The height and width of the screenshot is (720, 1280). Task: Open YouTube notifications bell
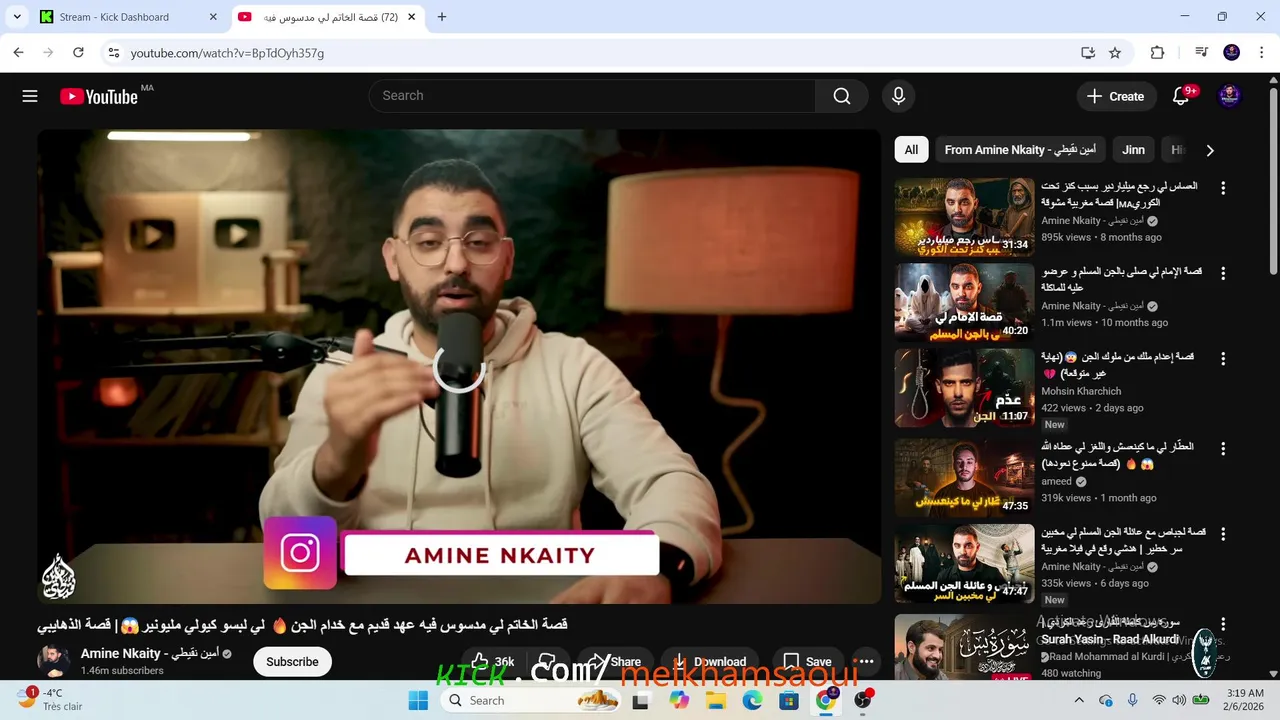[x=1181, y=96]
